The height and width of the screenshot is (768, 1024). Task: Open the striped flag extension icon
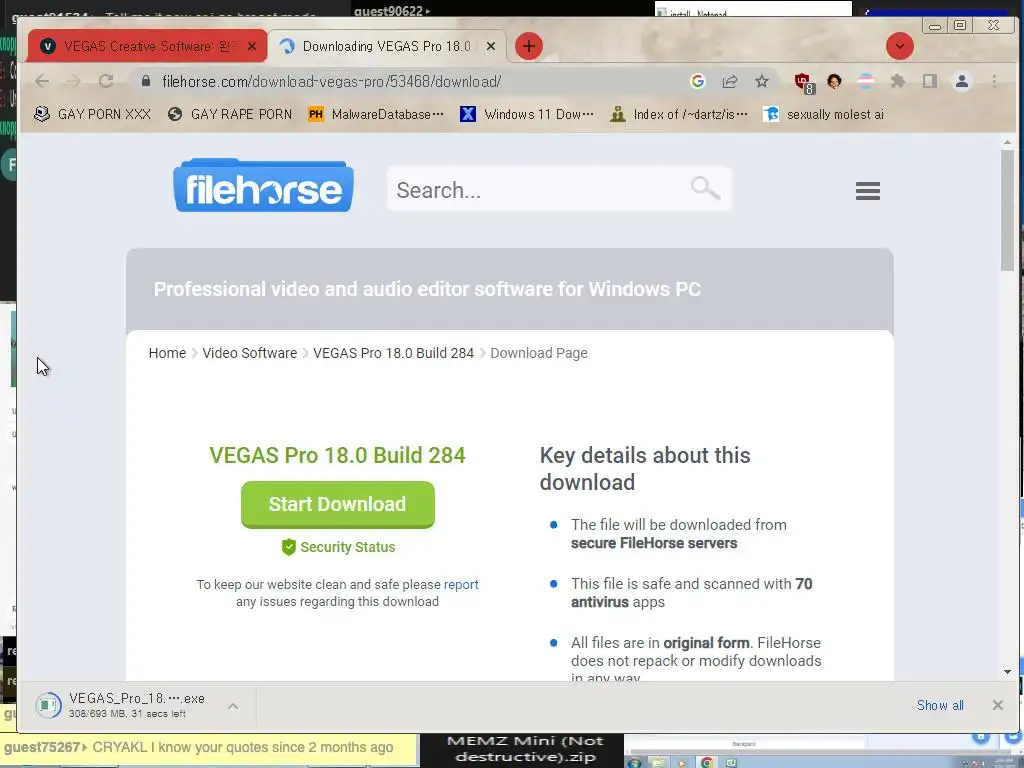[866, 82]
